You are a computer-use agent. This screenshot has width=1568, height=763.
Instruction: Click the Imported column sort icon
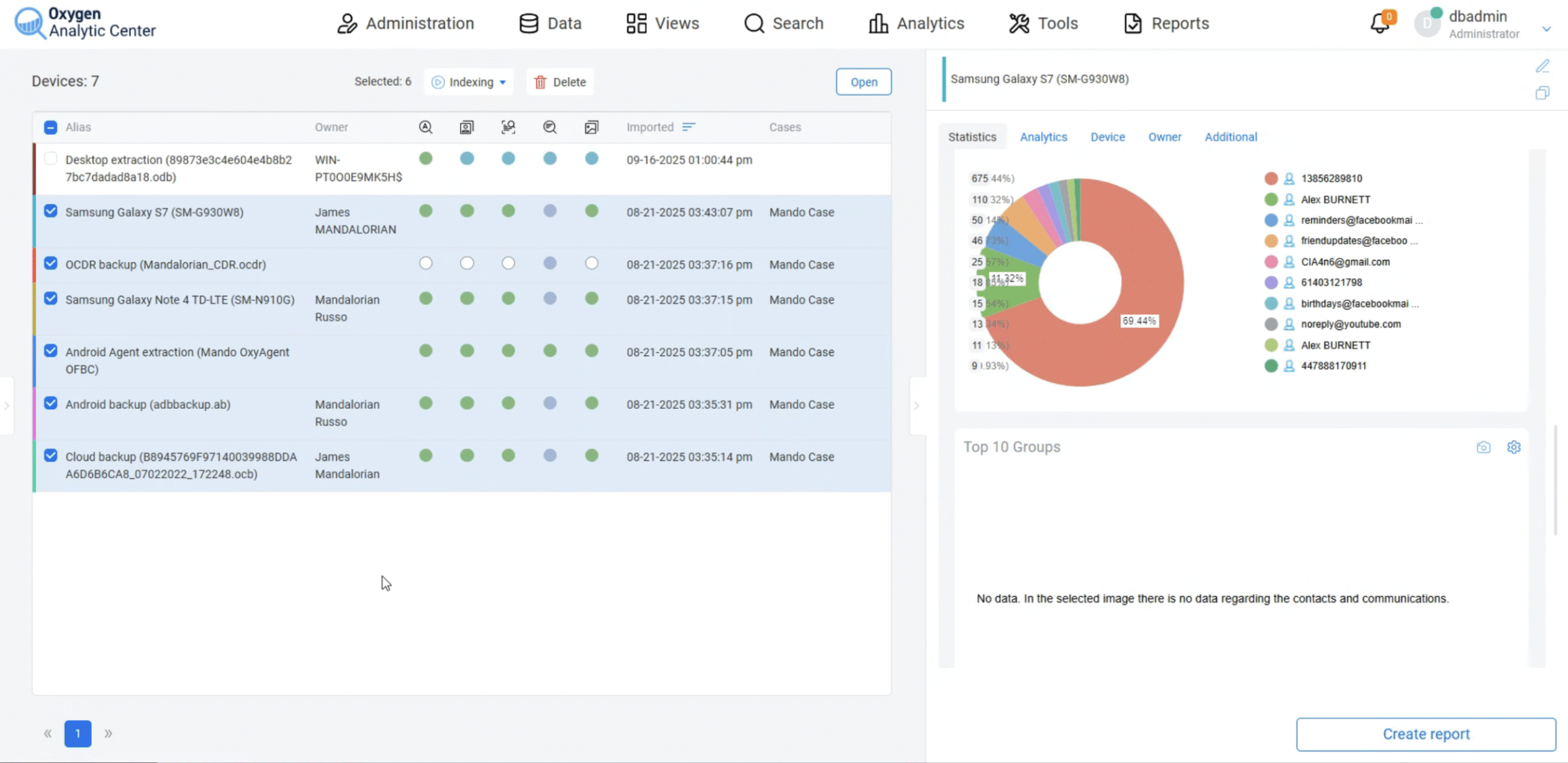tap(689, 127)
